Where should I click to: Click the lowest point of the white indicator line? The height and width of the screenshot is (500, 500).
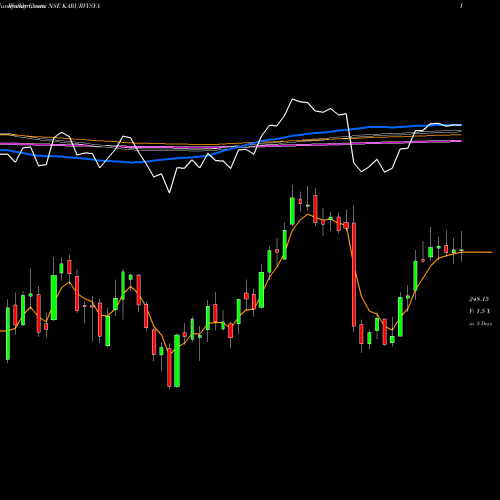169,192
